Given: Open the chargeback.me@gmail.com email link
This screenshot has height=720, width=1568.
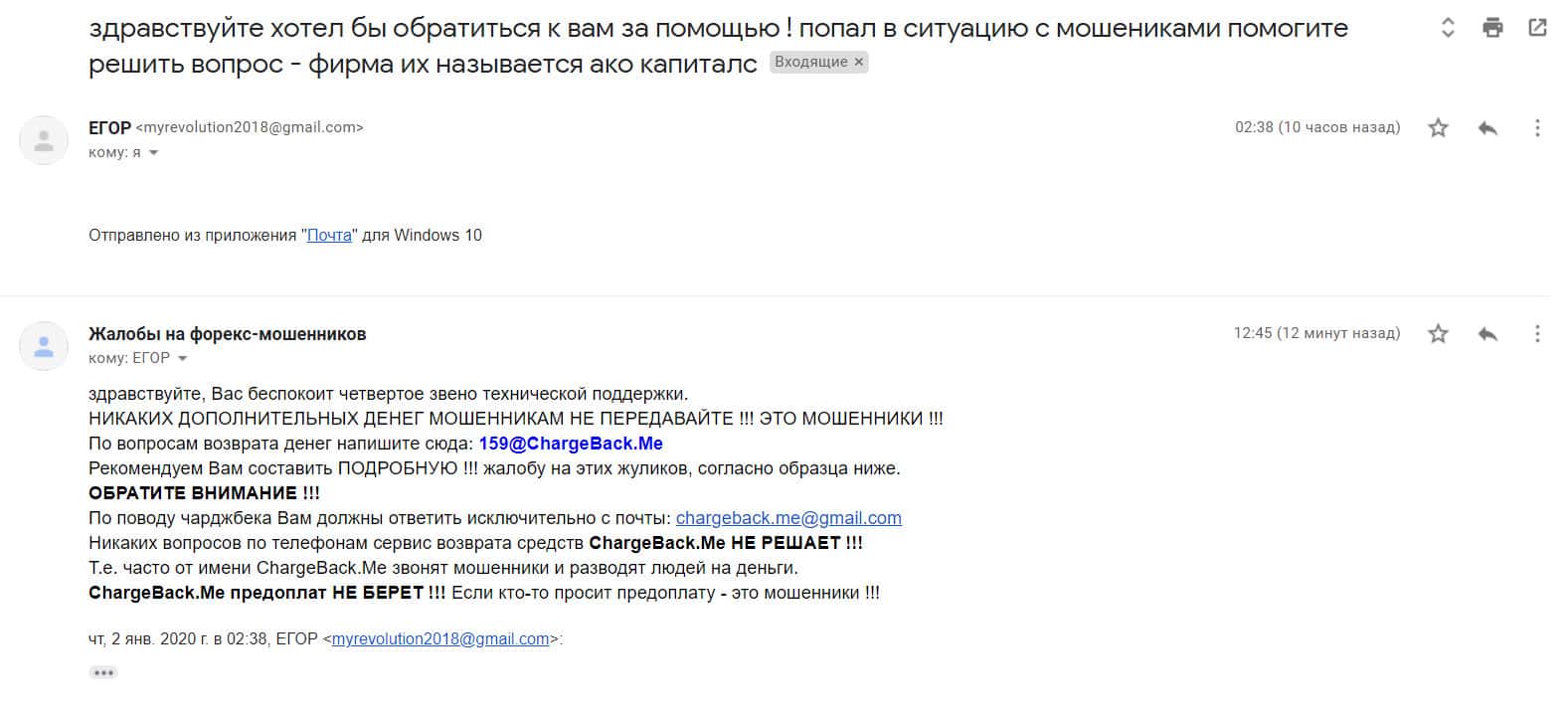Looking at the screenshot, I should click(x=788, y=518).
